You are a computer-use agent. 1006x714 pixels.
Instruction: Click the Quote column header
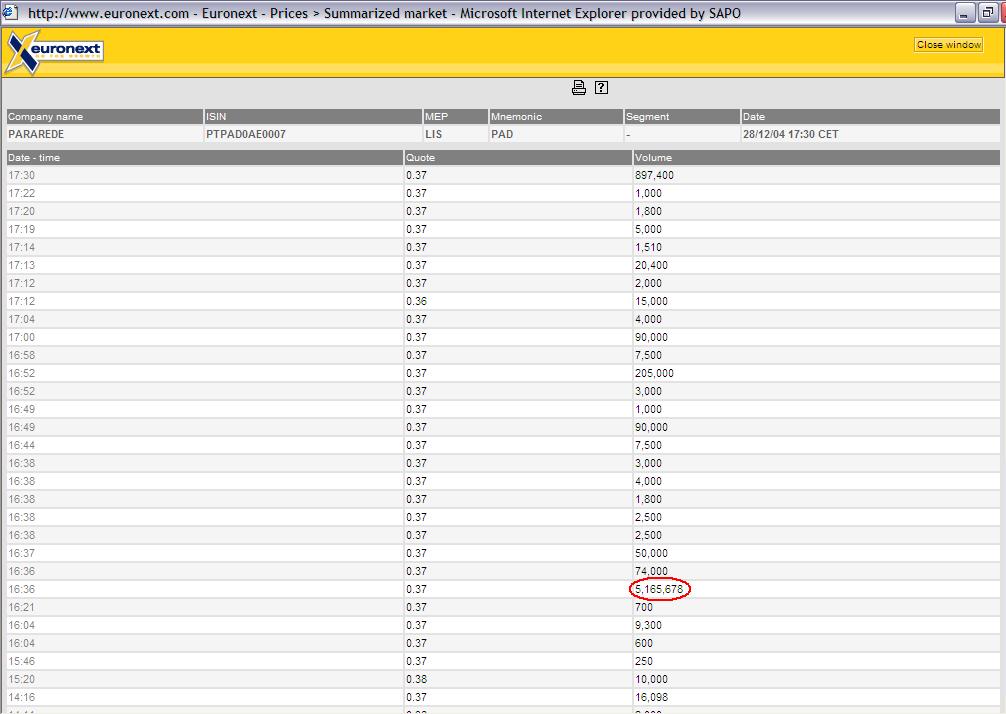tap(420, 158)
